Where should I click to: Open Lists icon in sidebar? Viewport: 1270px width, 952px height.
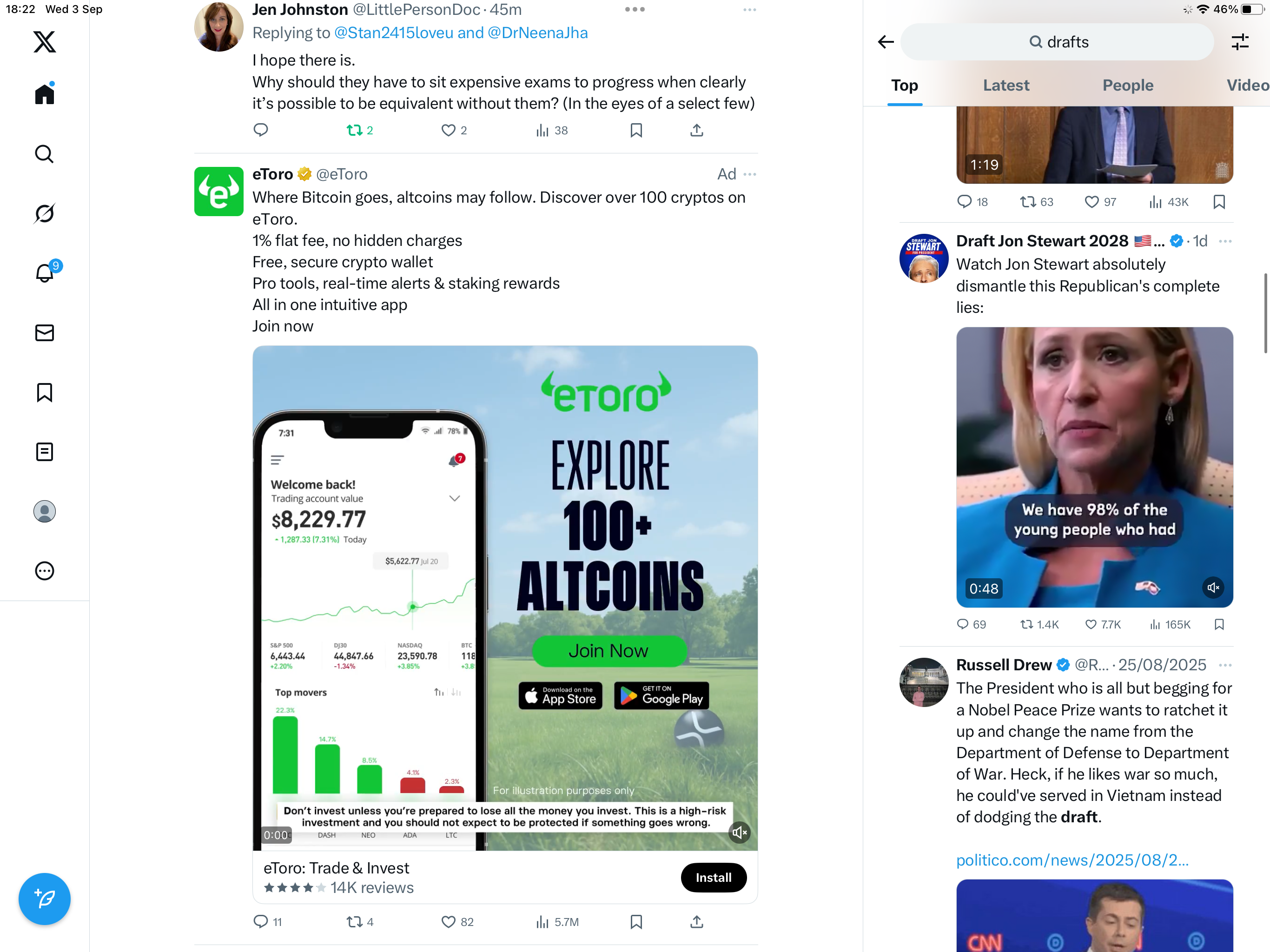point(44,452)
